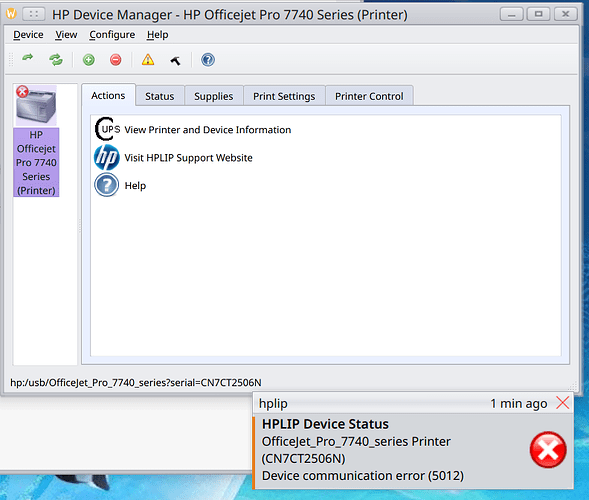Dismiss the hplip notification with red X

[x=562, y=403]
